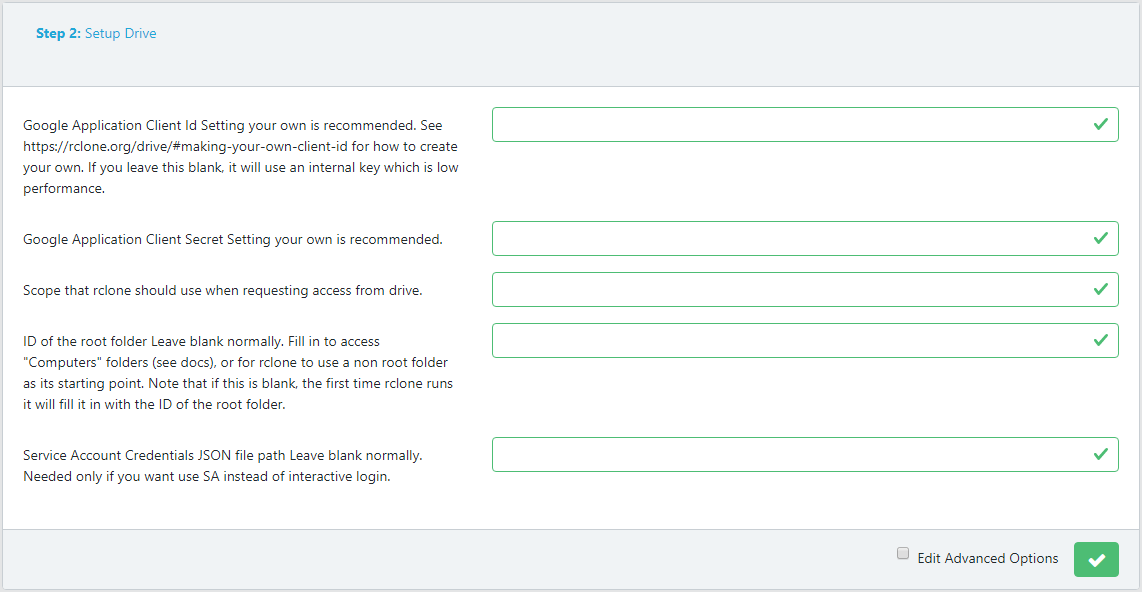The height and width of the screenshot is (592, 1142).
Task: Select the ID of the root folder input
Action: pyautogui.click(x=805, y=340)
